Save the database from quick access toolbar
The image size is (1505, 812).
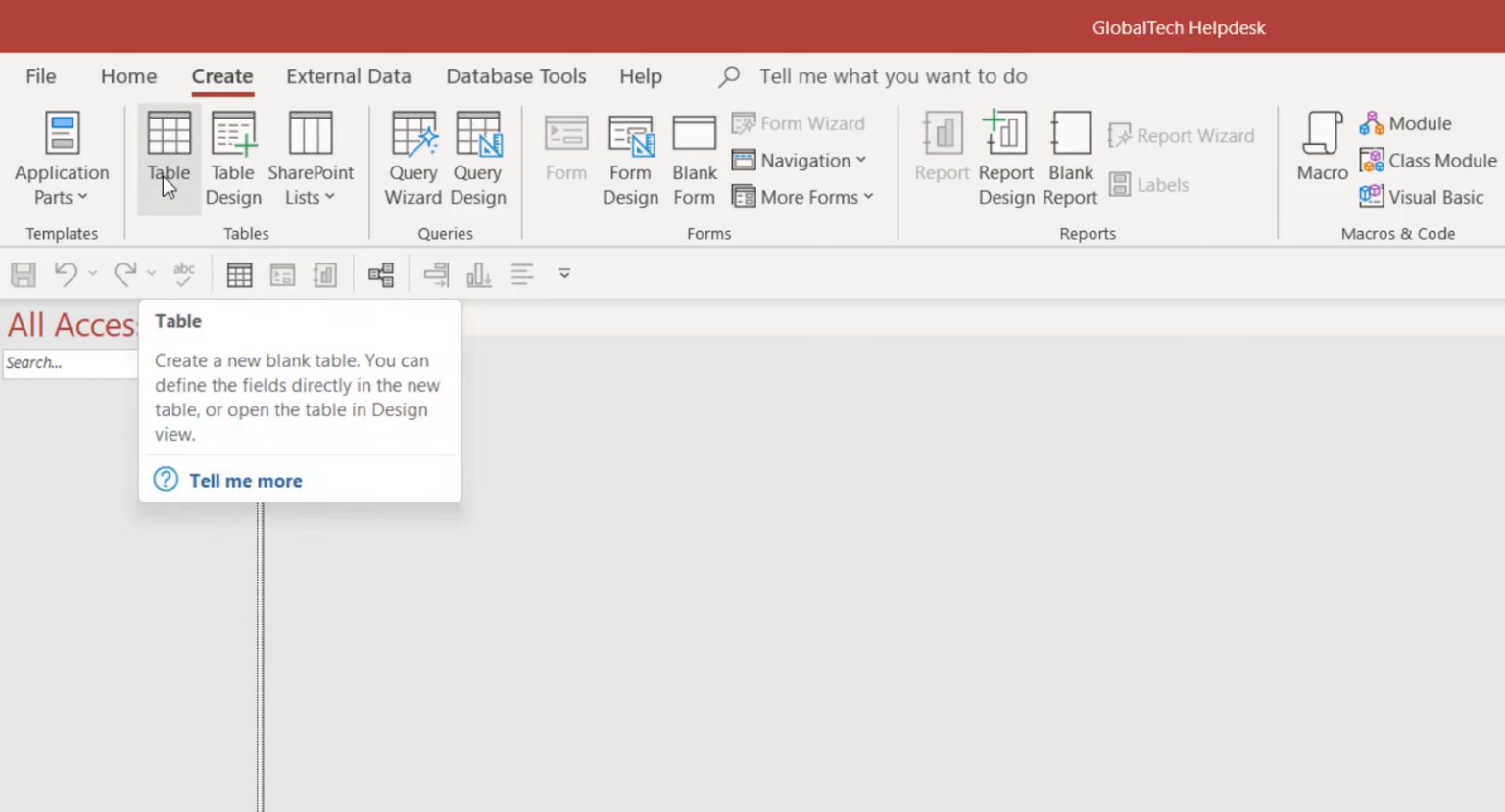click(x=23, y=274)
